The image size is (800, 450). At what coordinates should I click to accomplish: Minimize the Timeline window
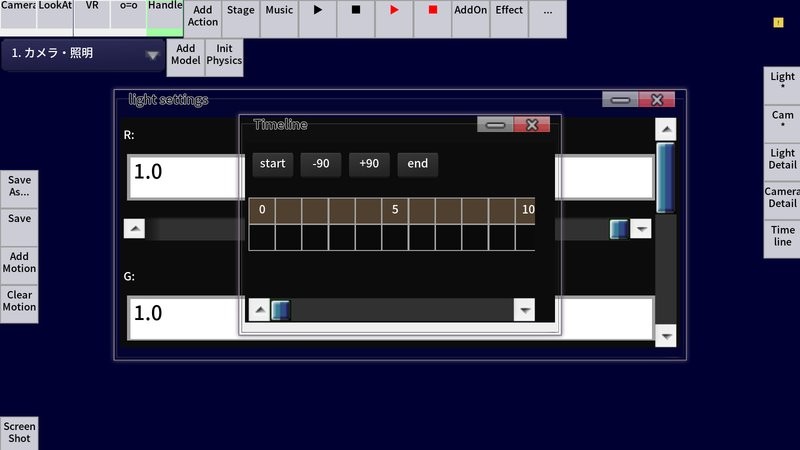point(495,124)
